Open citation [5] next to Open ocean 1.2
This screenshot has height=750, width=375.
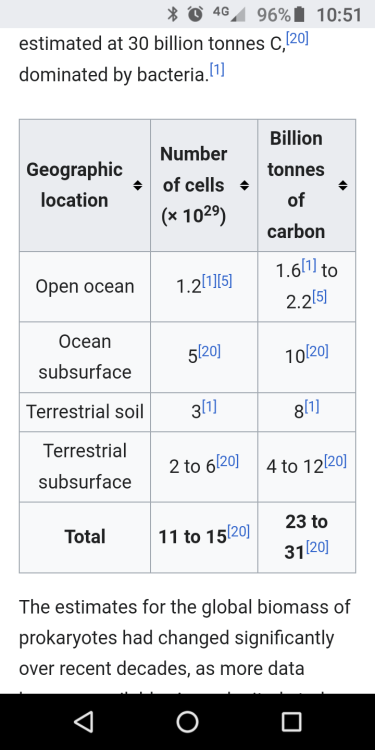click(224, 281)
